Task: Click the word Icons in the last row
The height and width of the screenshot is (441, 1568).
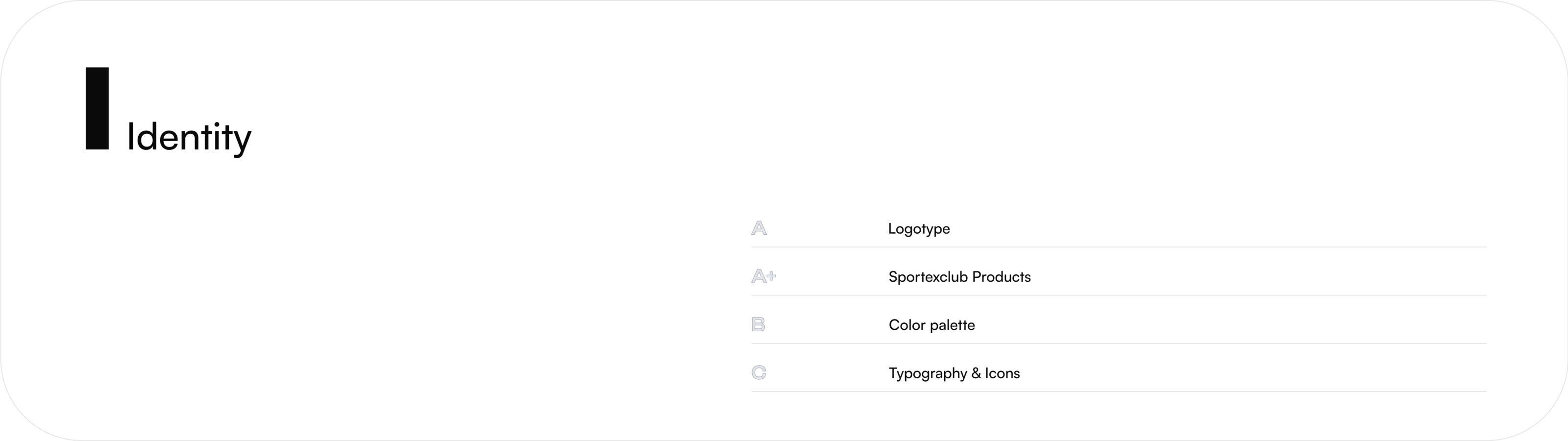Action: coord(1002,373)
